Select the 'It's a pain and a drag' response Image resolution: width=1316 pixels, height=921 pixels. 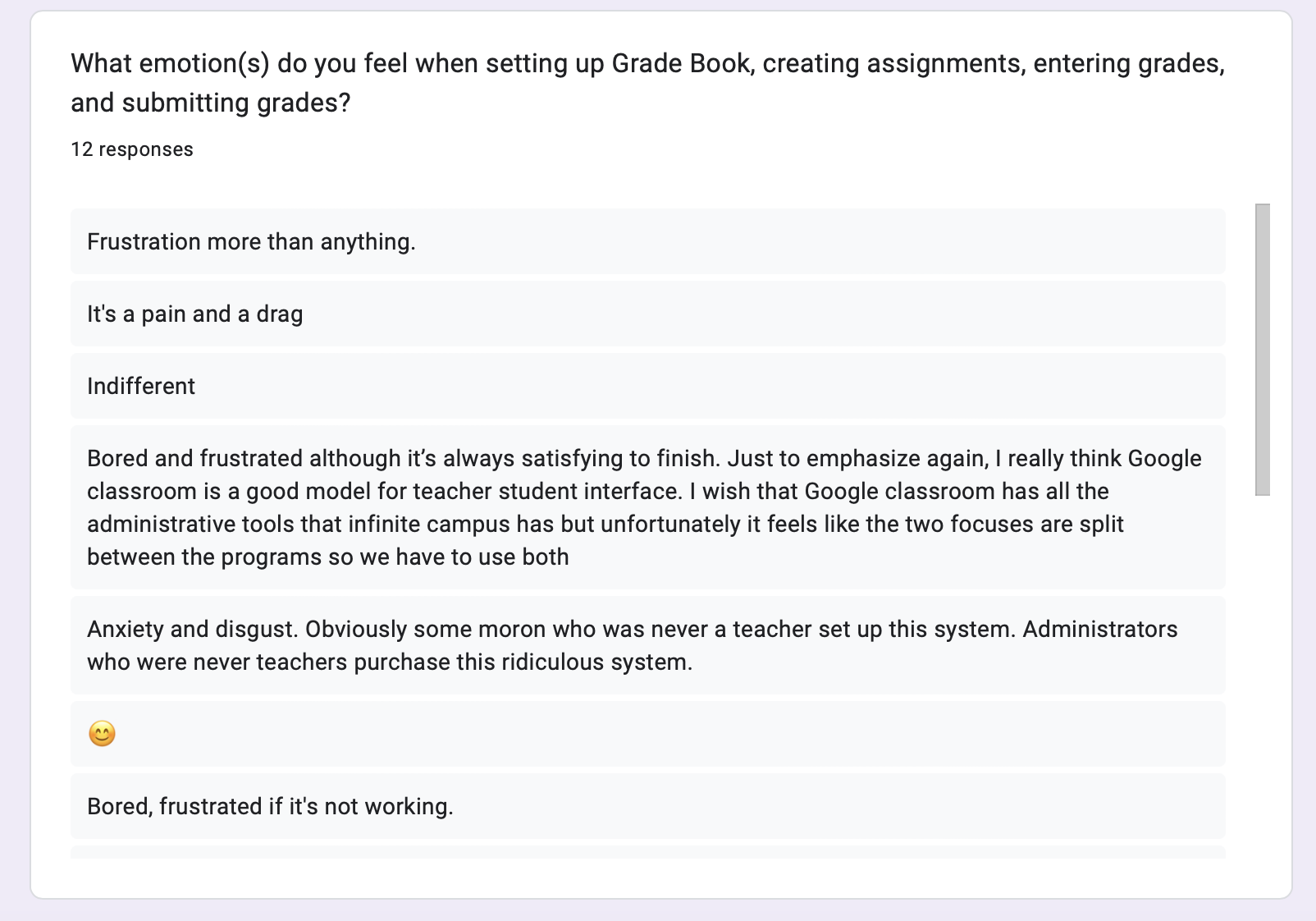[x=195, y=314]
